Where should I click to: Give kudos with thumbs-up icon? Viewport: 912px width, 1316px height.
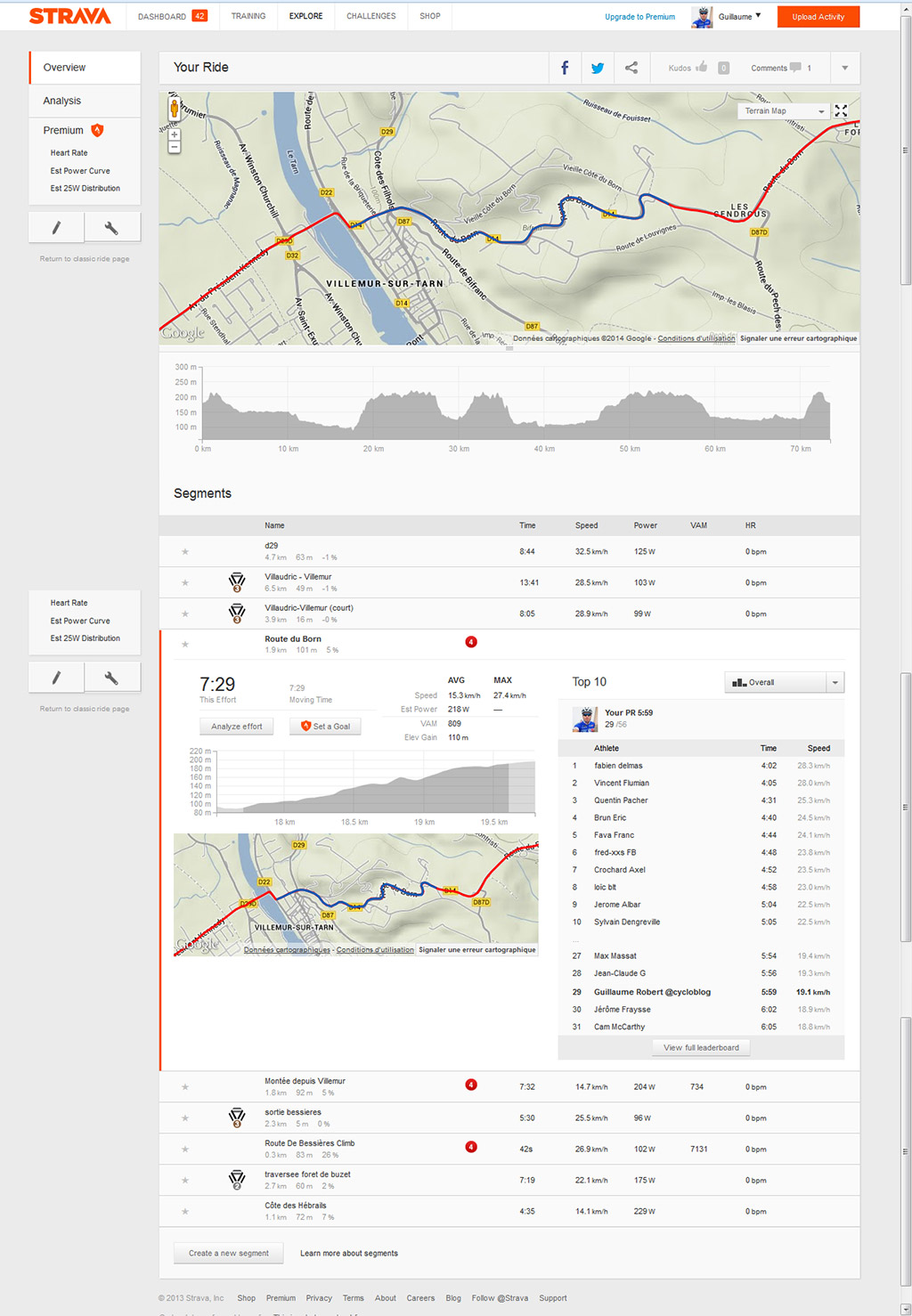pos(702,67)
